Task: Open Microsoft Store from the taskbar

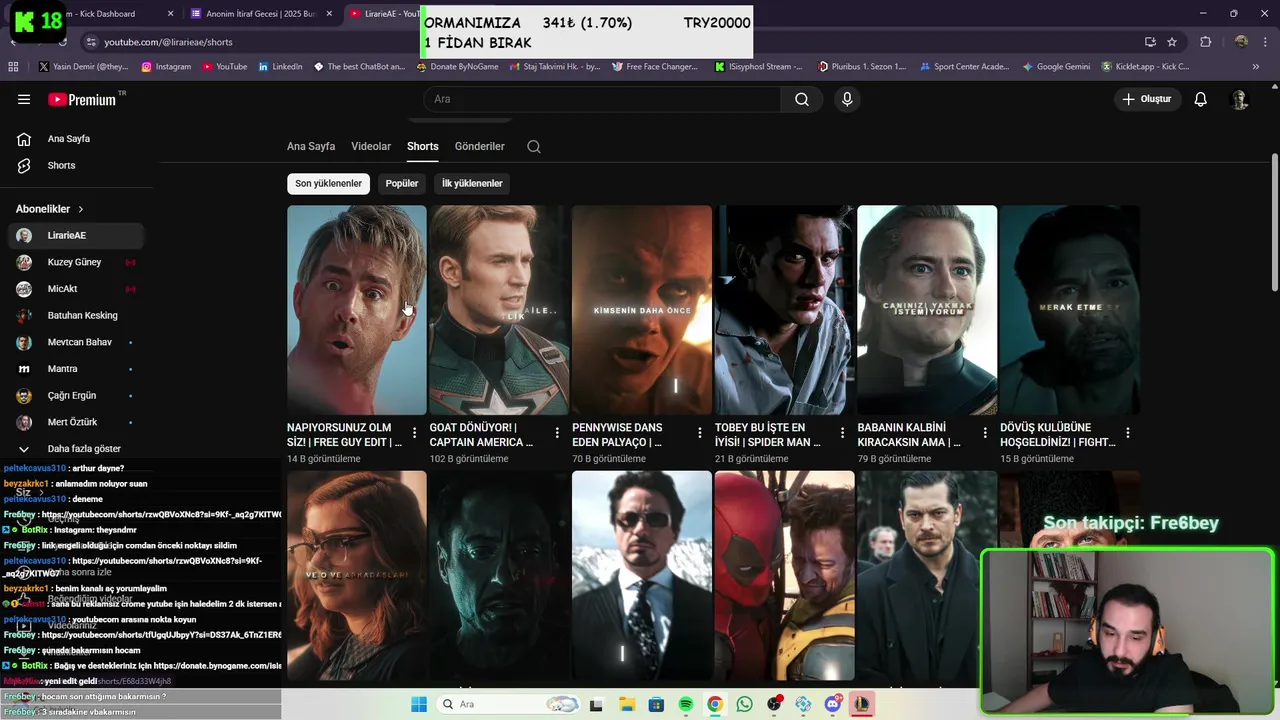Action: click(x=656, y=704)
